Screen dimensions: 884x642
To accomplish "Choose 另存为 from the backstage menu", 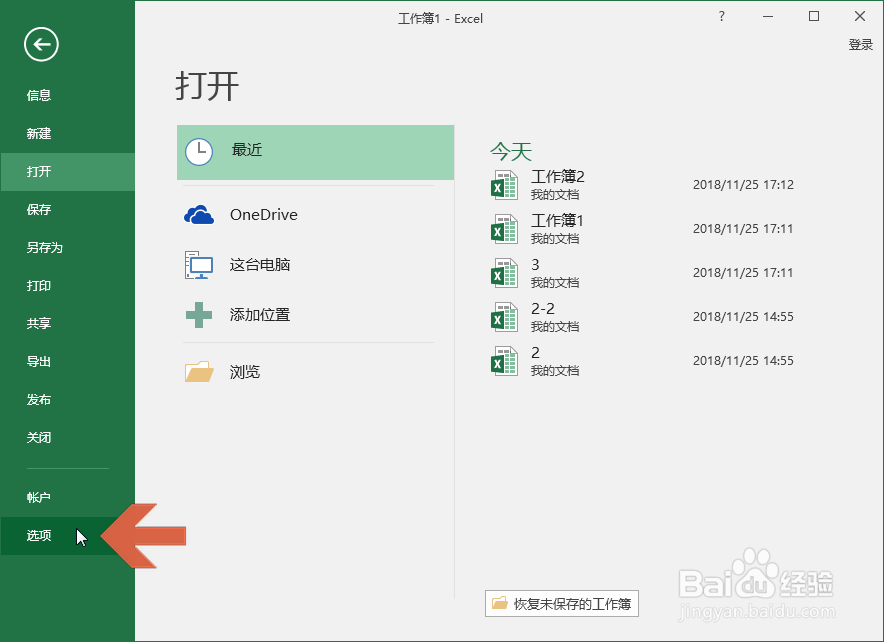I will tap(68, 247).
